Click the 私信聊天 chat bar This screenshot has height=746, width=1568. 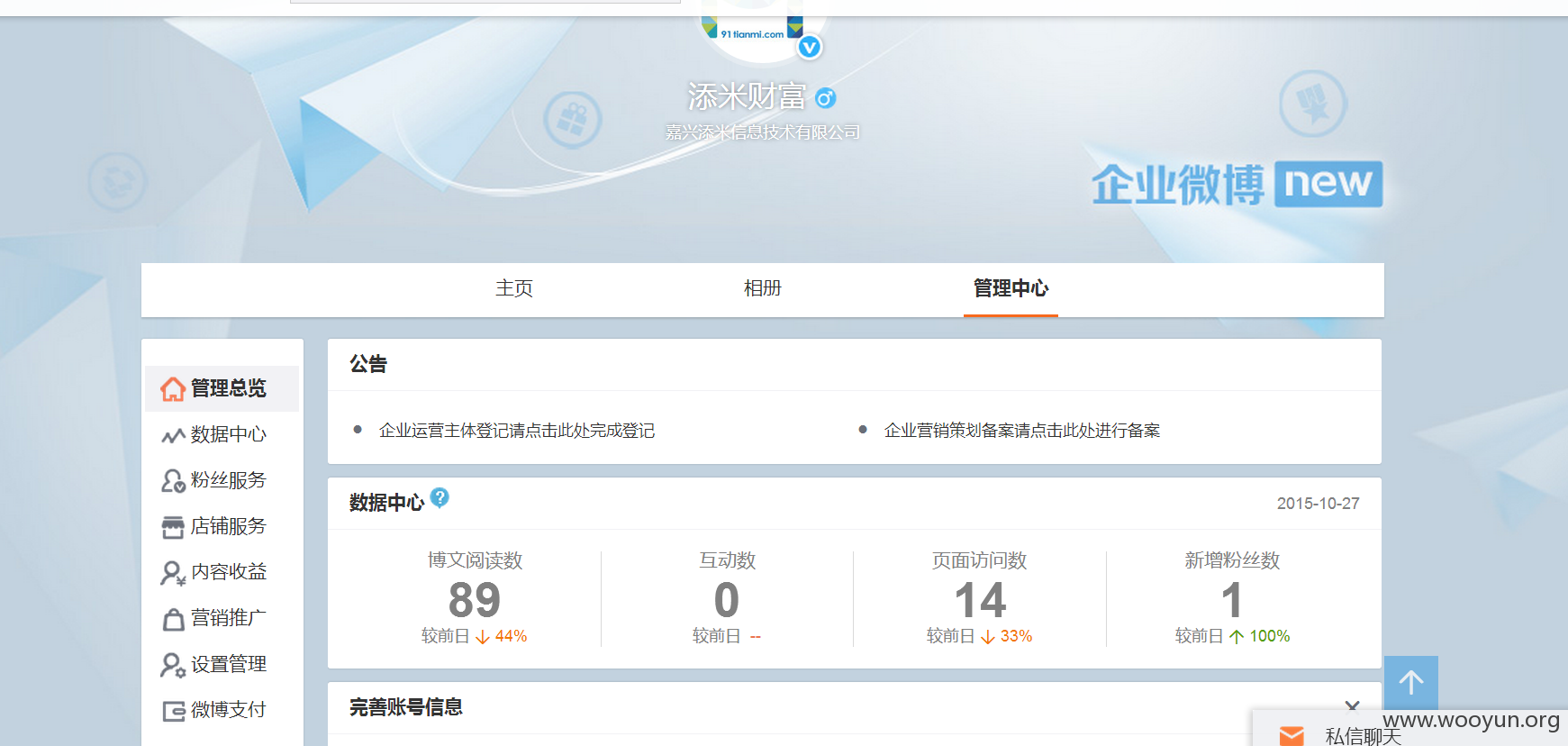[1409, 729]
